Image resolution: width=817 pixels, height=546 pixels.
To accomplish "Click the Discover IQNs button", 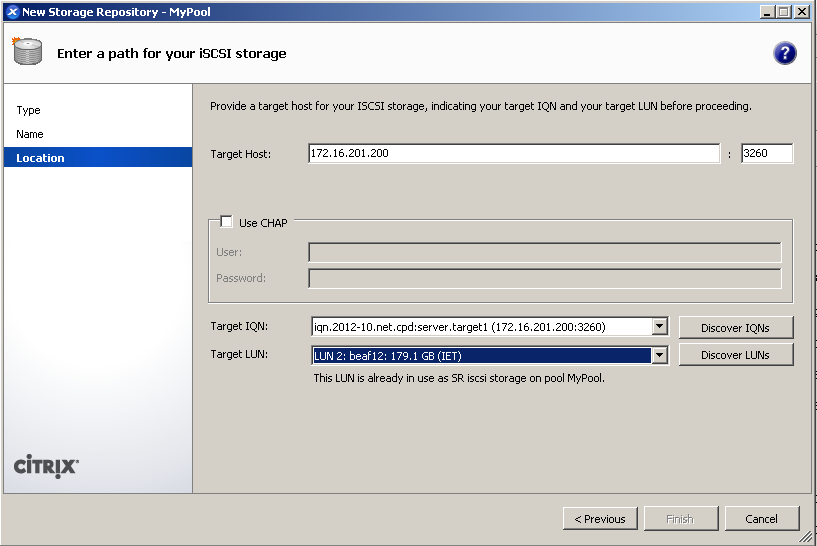I will tap(736, 328).
